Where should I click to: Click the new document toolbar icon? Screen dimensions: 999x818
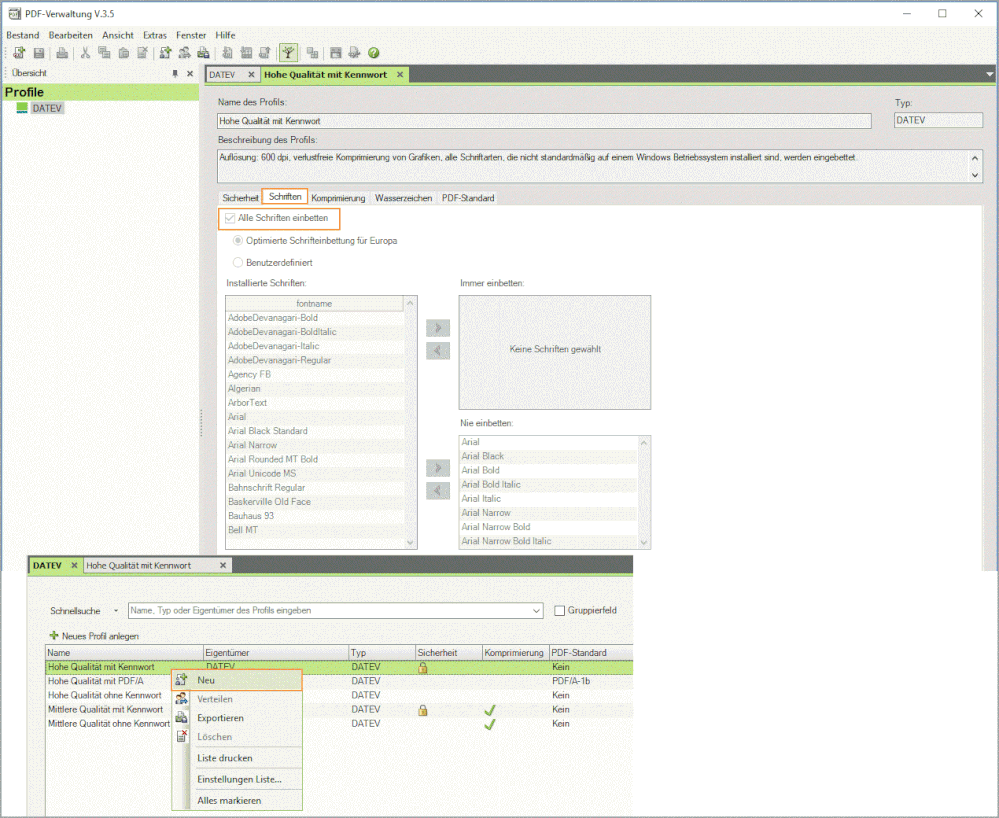click(x=19, y=53)
